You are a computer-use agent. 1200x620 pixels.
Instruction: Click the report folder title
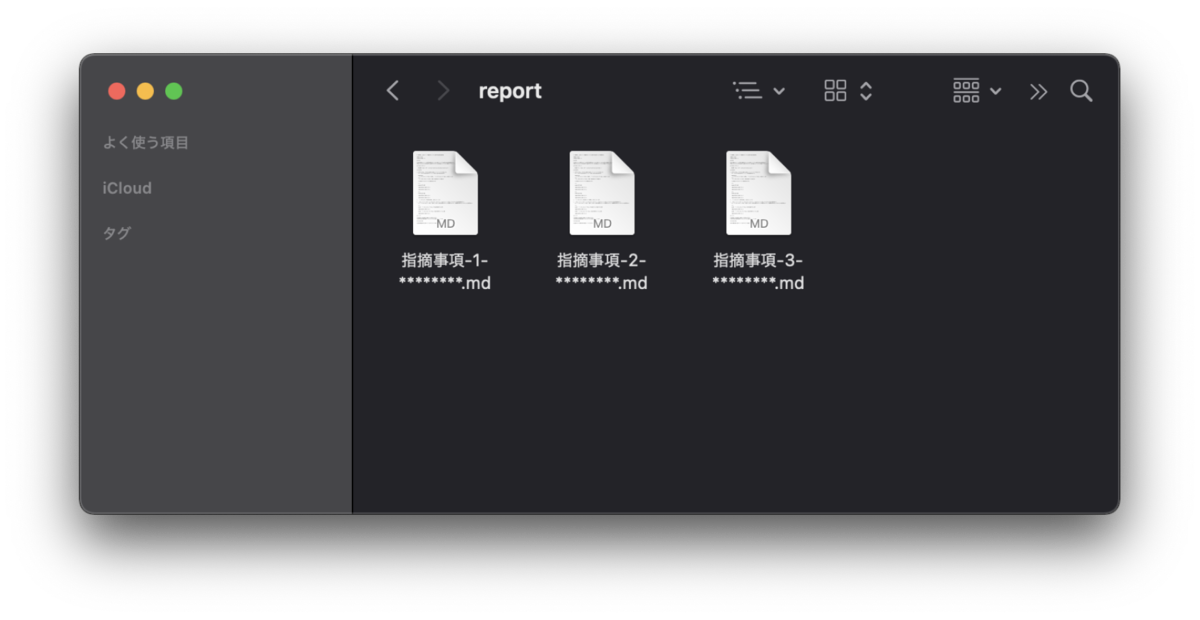[510, 91]
